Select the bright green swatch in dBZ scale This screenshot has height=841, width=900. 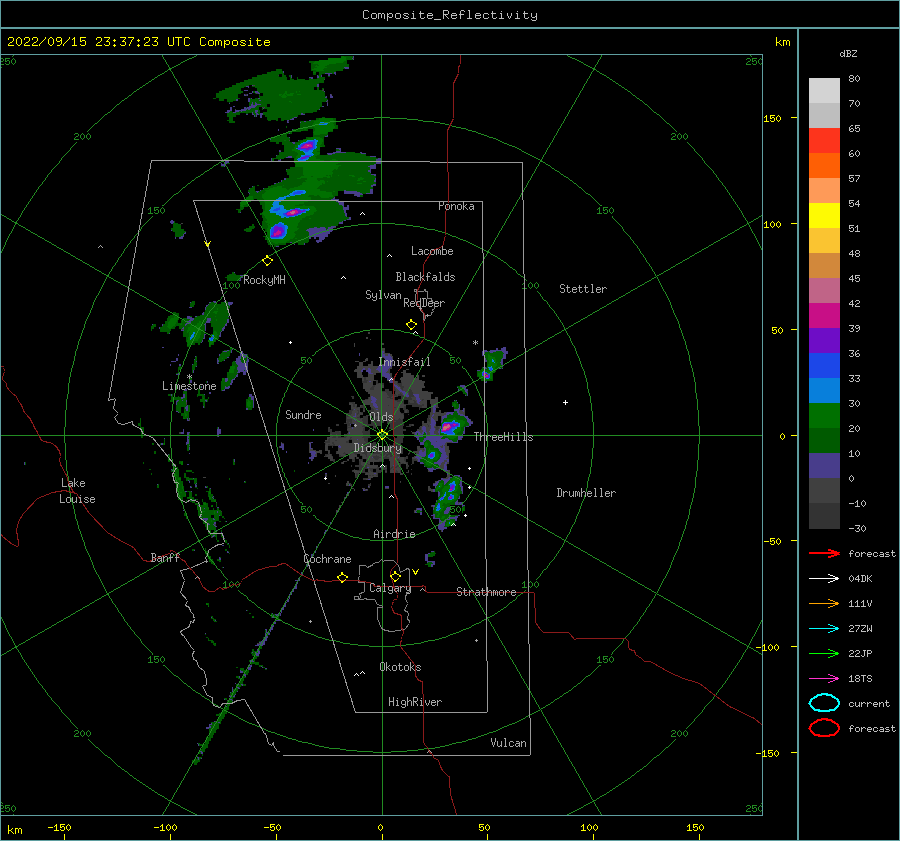824,415
